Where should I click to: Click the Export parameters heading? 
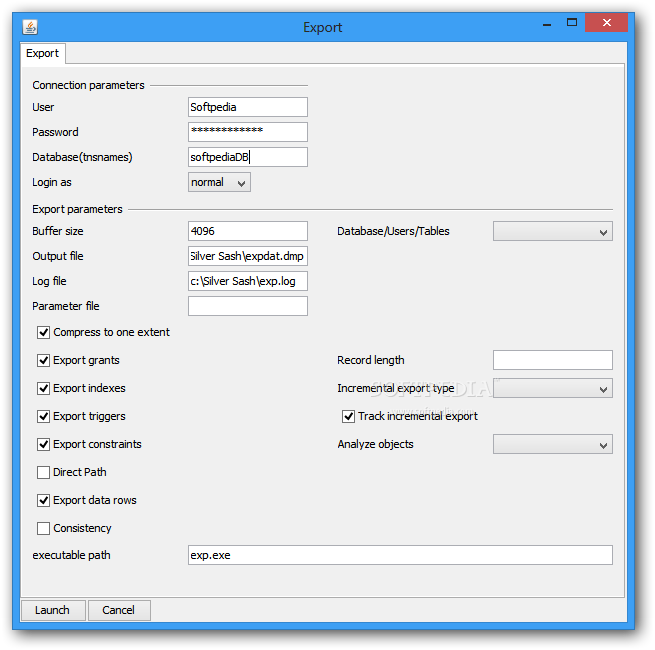tap(77, 209)
